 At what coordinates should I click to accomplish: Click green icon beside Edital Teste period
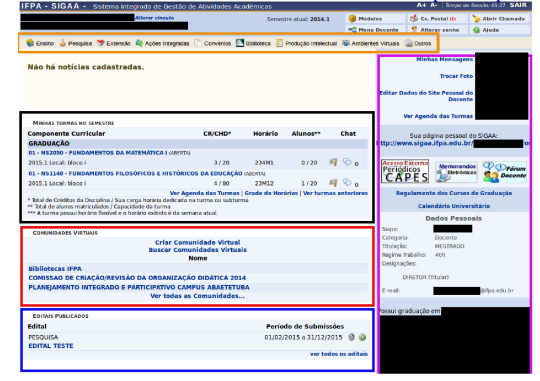362,337
